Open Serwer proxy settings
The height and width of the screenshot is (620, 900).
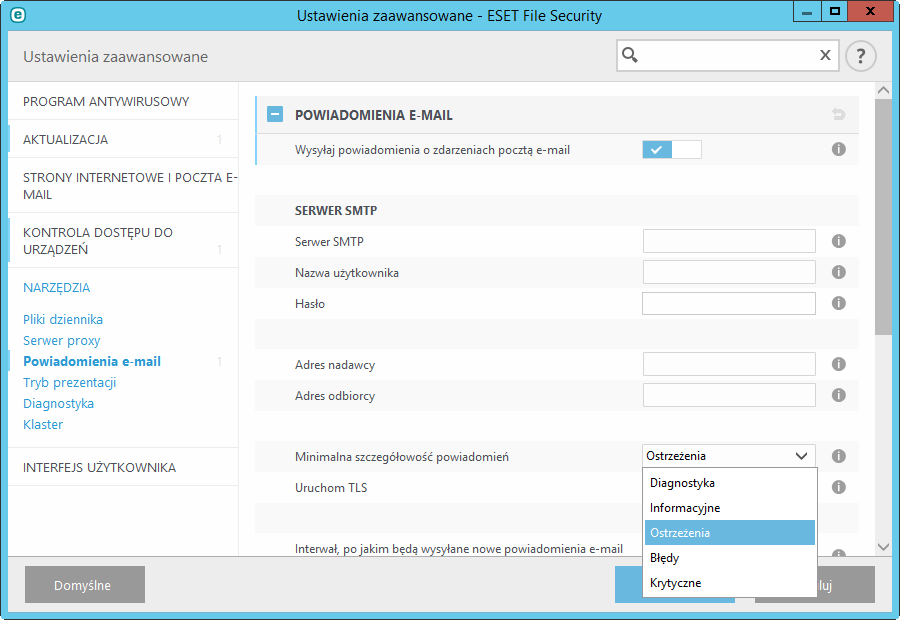(x=61, y=340)
